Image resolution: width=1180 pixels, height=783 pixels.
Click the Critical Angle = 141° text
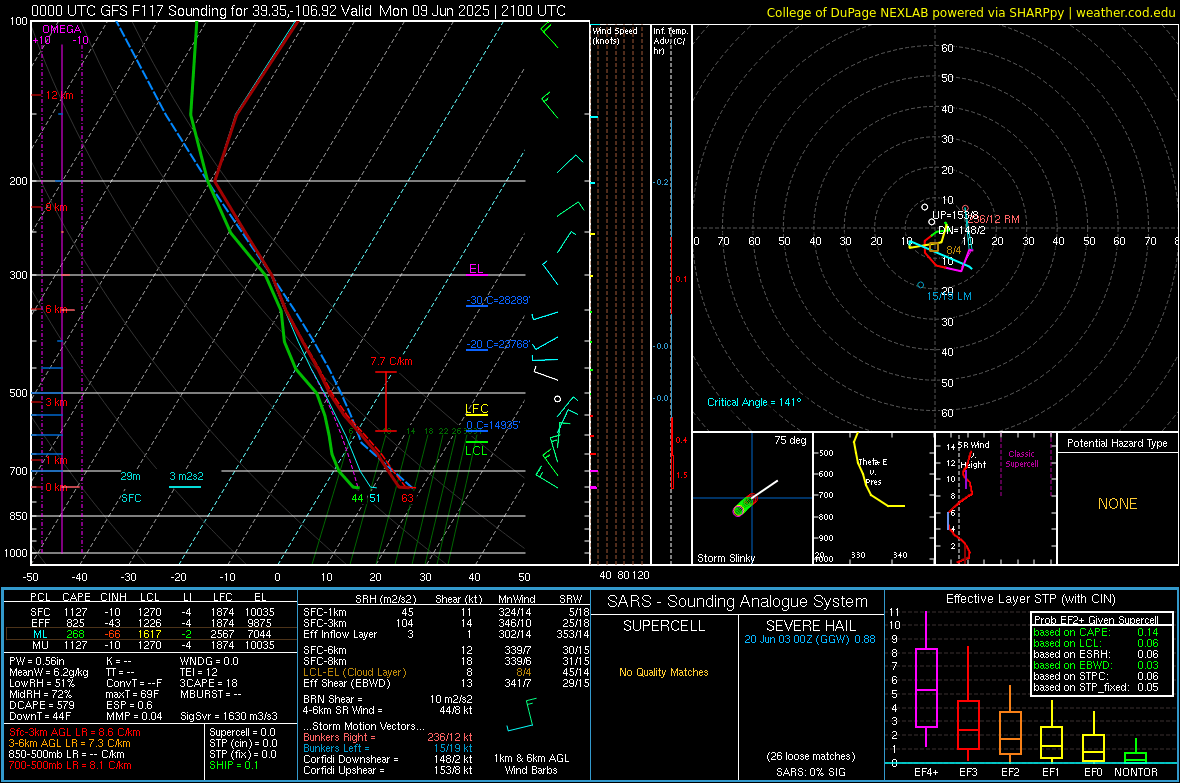click(x=754, y=402)
